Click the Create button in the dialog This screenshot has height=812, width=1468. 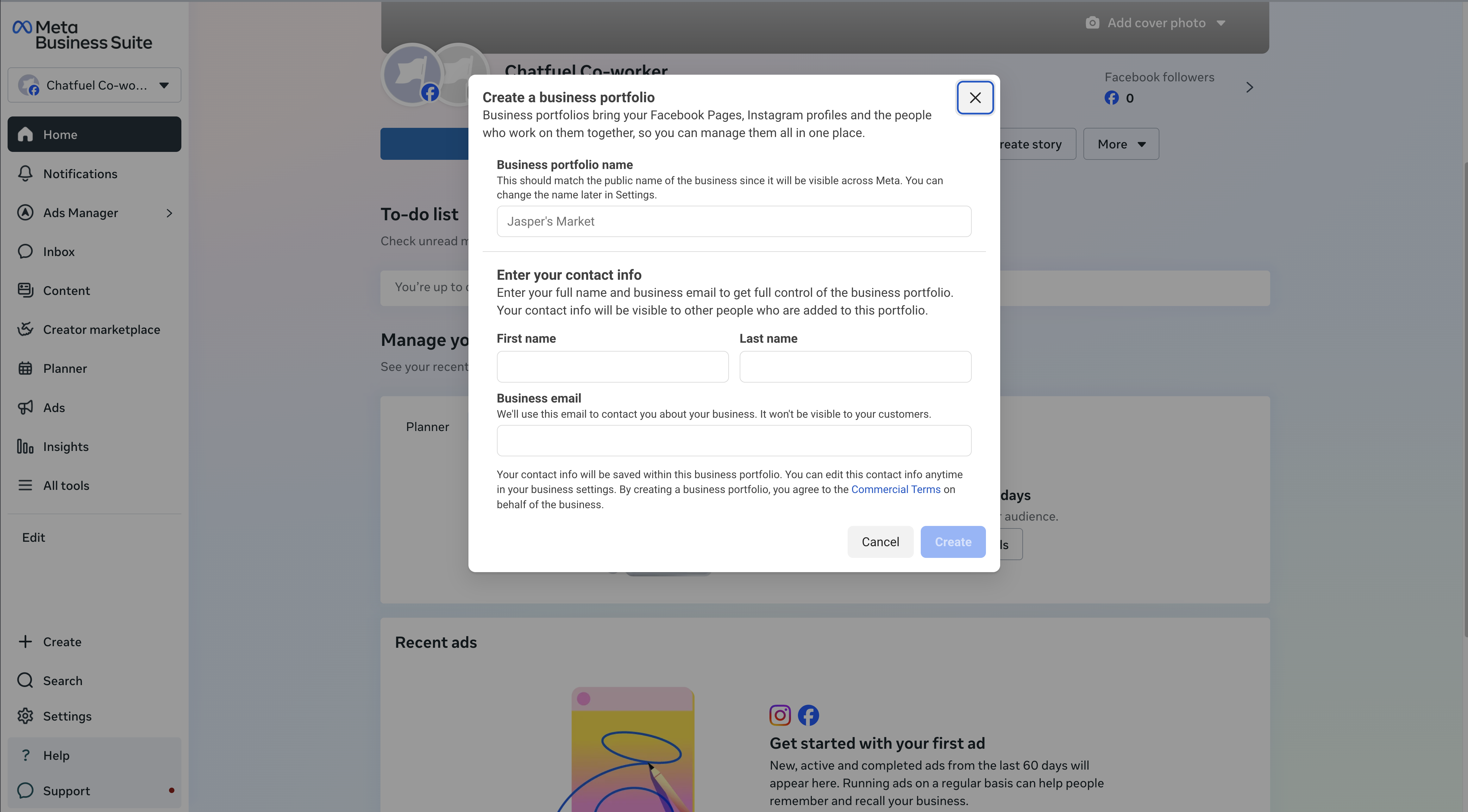click(953, 542)
